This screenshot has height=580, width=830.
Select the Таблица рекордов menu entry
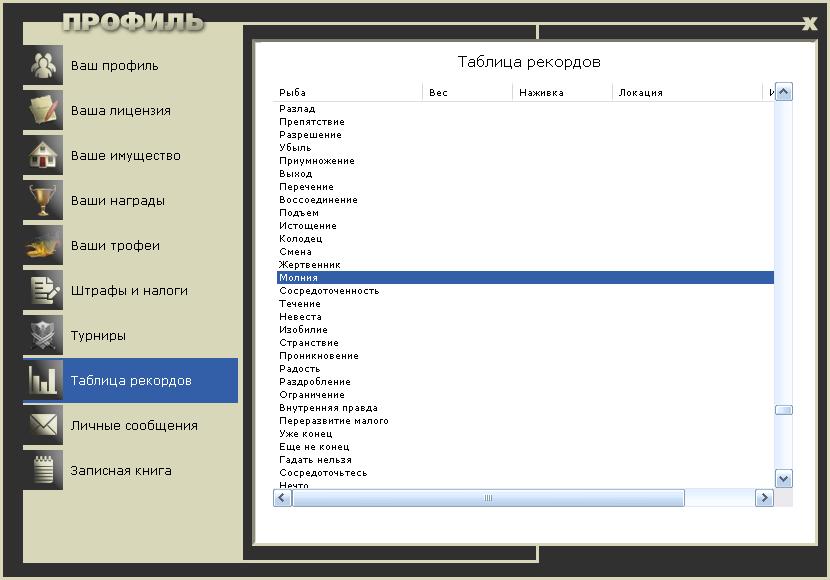click(130, 380)
